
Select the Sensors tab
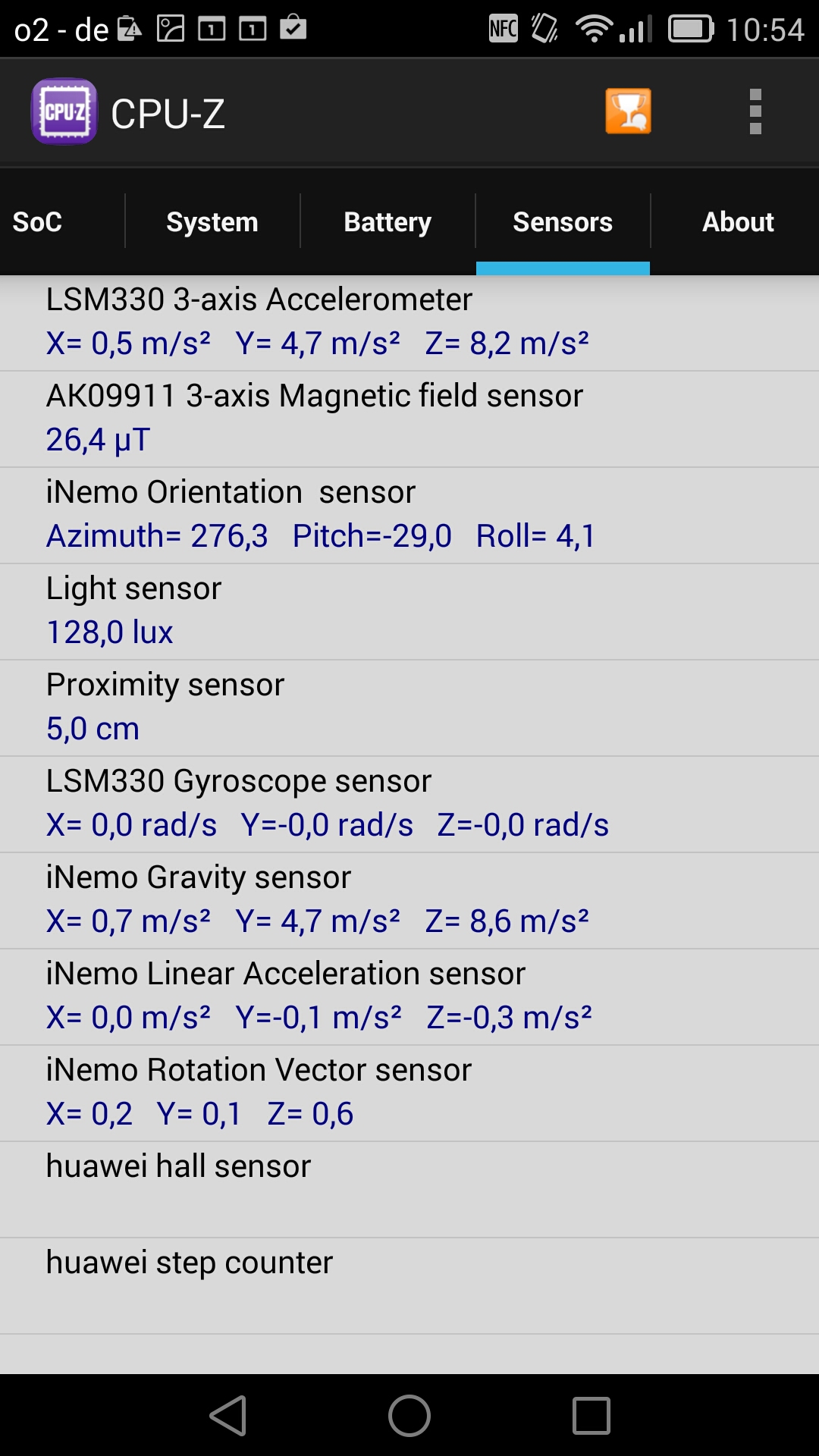[563, 222]
